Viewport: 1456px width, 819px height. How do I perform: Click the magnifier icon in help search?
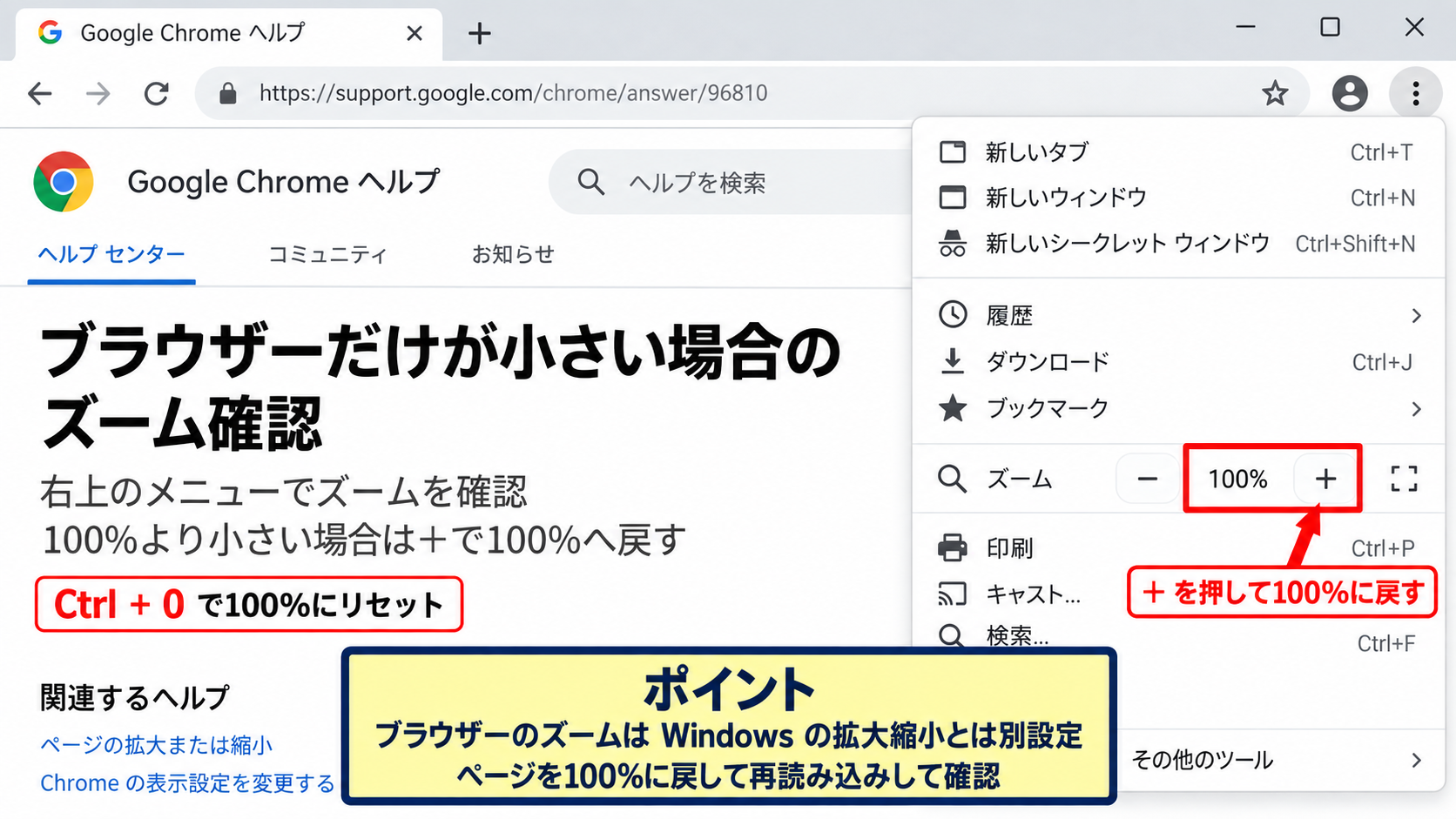(590, 182)
